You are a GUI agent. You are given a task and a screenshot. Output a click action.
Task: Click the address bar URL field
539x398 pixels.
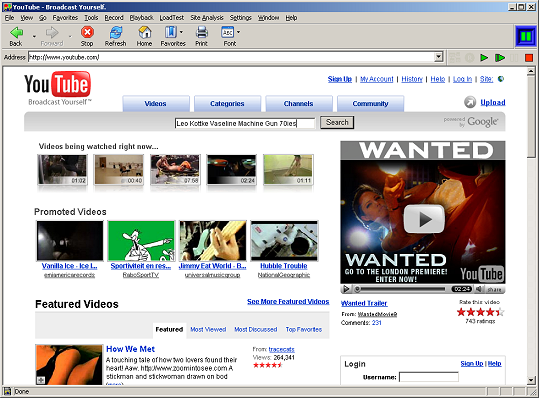coord(231,57)
